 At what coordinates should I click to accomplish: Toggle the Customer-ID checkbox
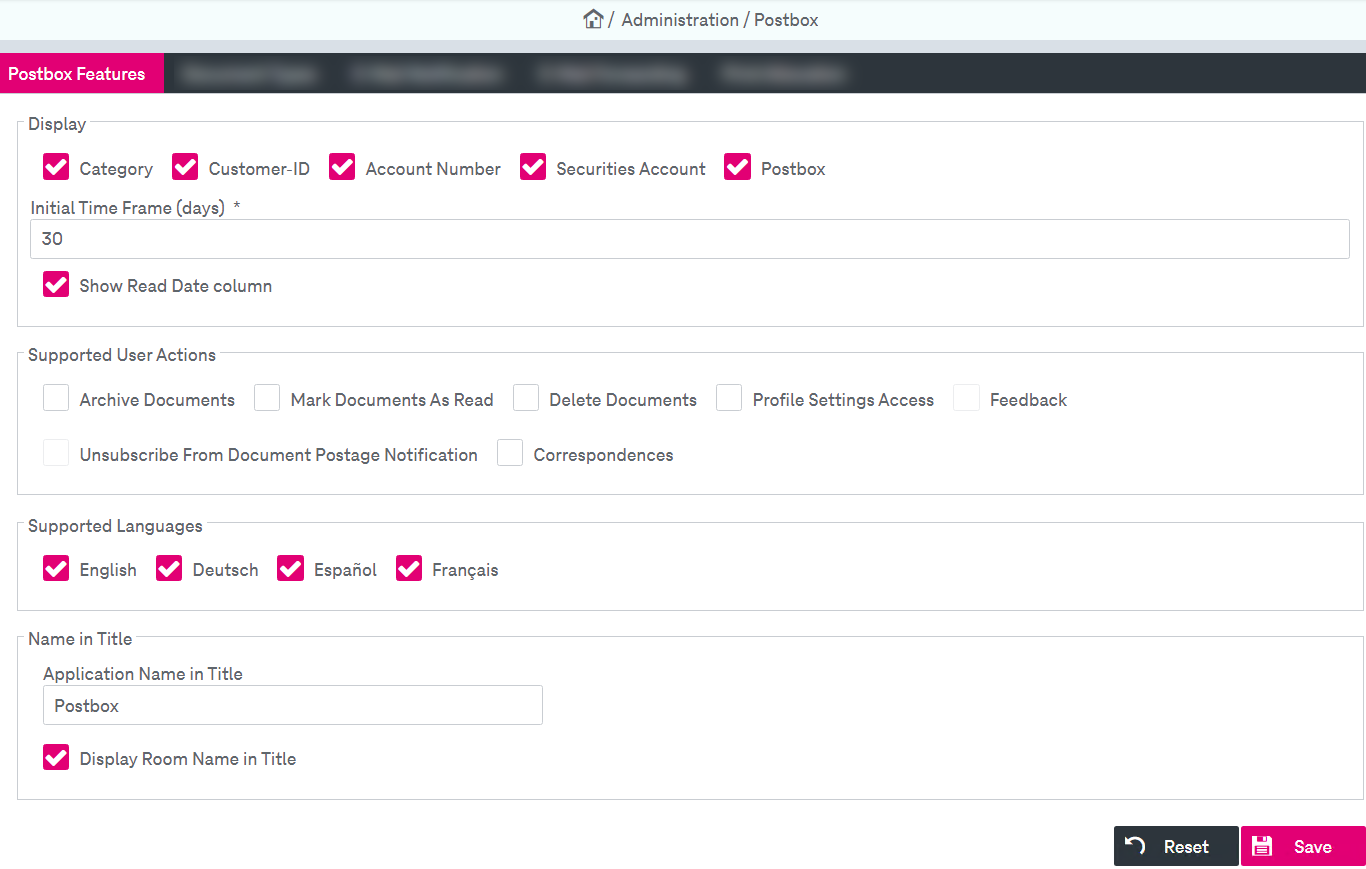pos(185,168)
